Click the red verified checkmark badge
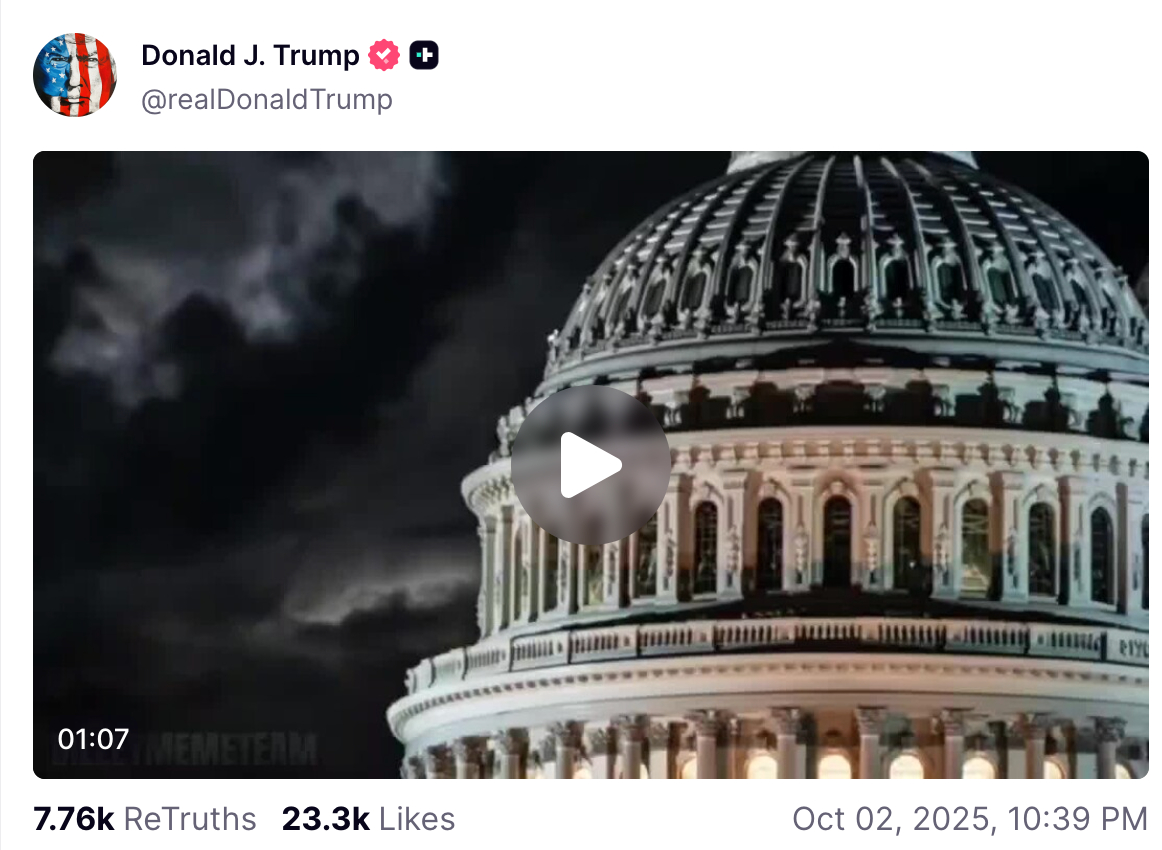1162x850 pixels. (384, 56)
